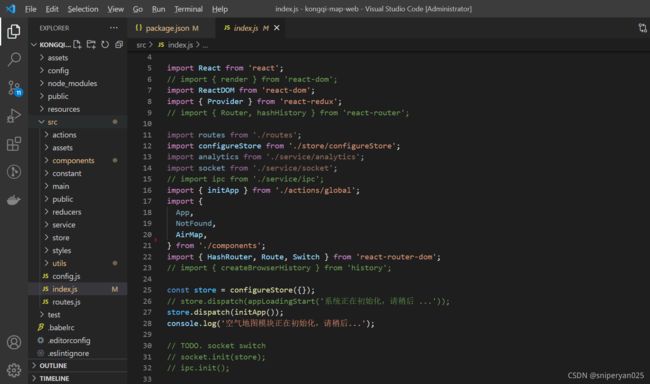Click the configureStore({}) call on line 25

click(272, 290)
